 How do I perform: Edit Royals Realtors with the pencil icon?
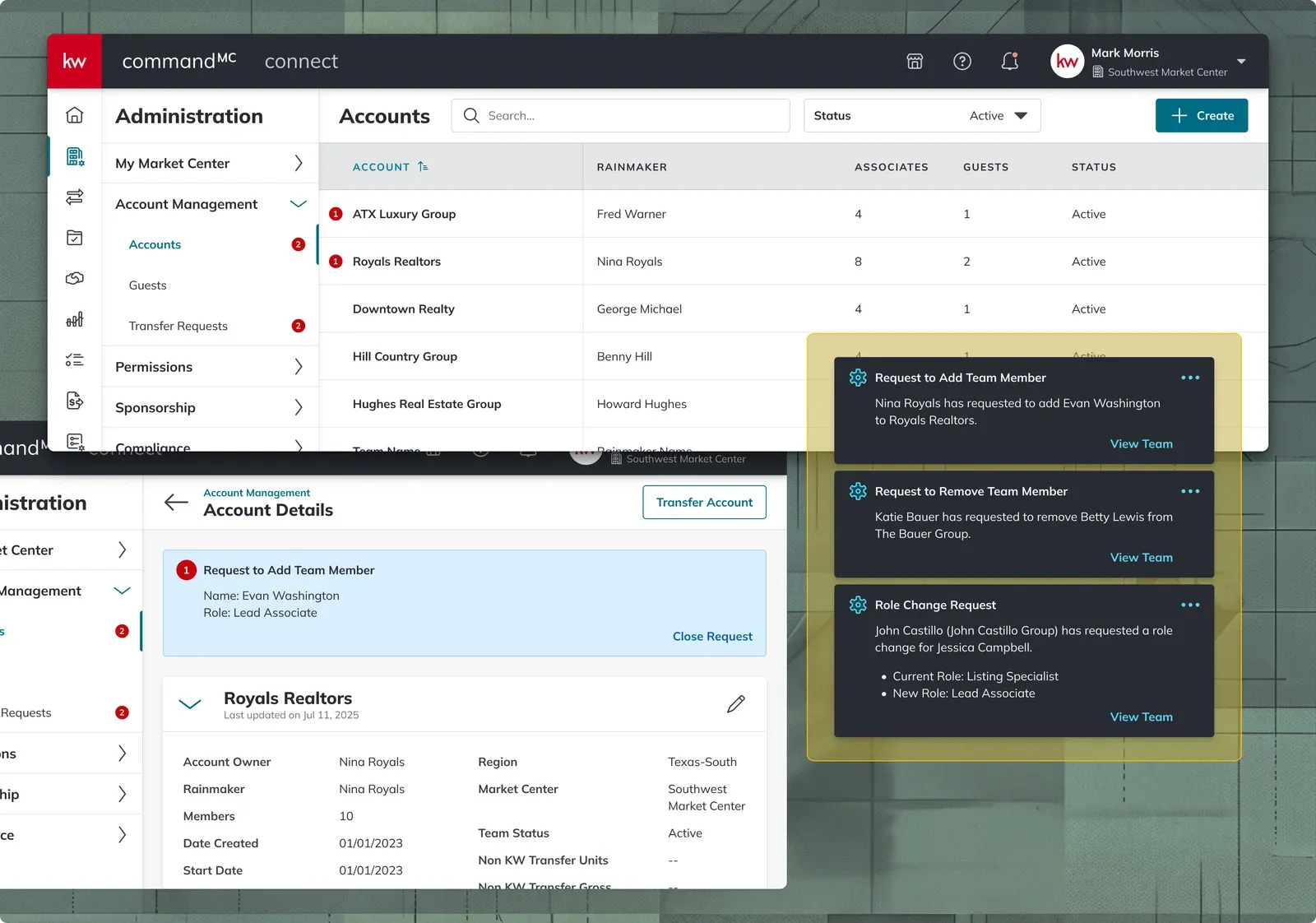[736, 703]
